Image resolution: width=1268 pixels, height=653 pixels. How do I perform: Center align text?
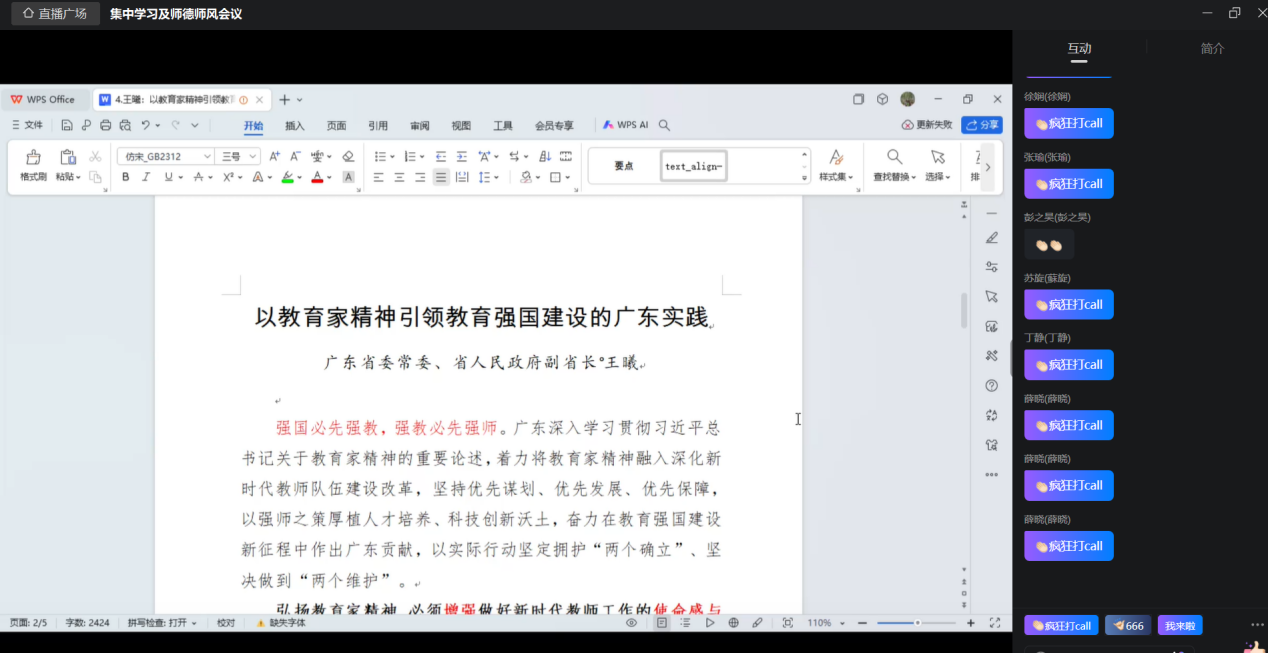399,177
